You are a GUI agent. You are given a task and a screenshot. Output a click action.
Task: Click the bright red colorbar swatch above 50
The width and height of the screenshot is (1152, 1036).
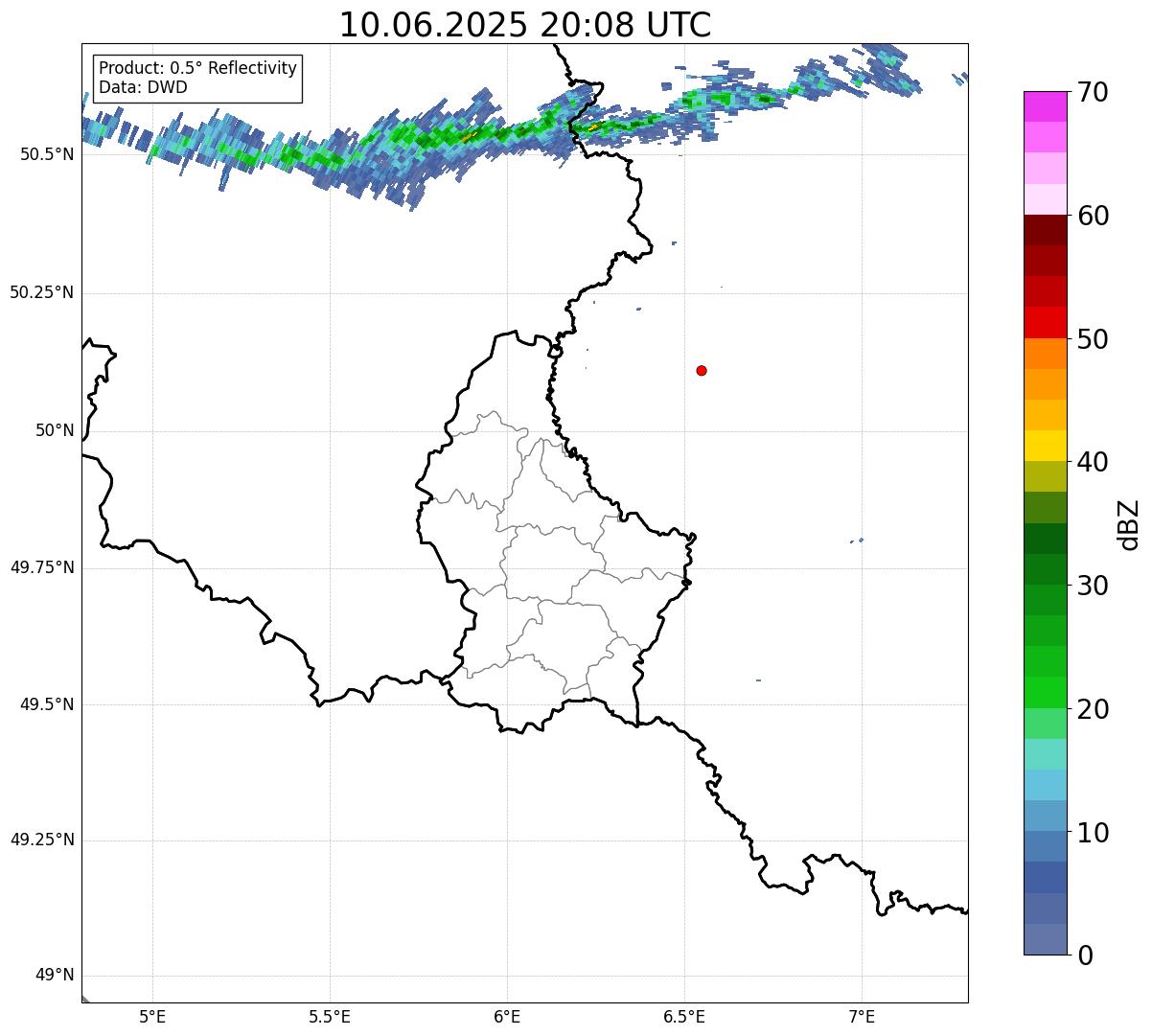tap(1045, 322)
